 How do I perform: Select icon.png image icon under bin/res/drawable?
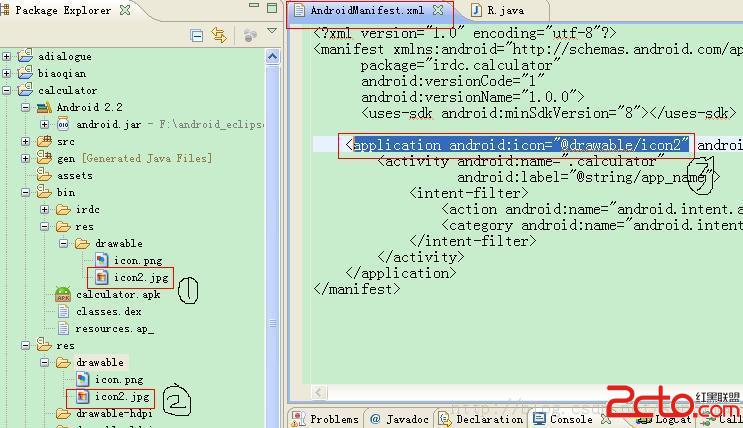101,260
